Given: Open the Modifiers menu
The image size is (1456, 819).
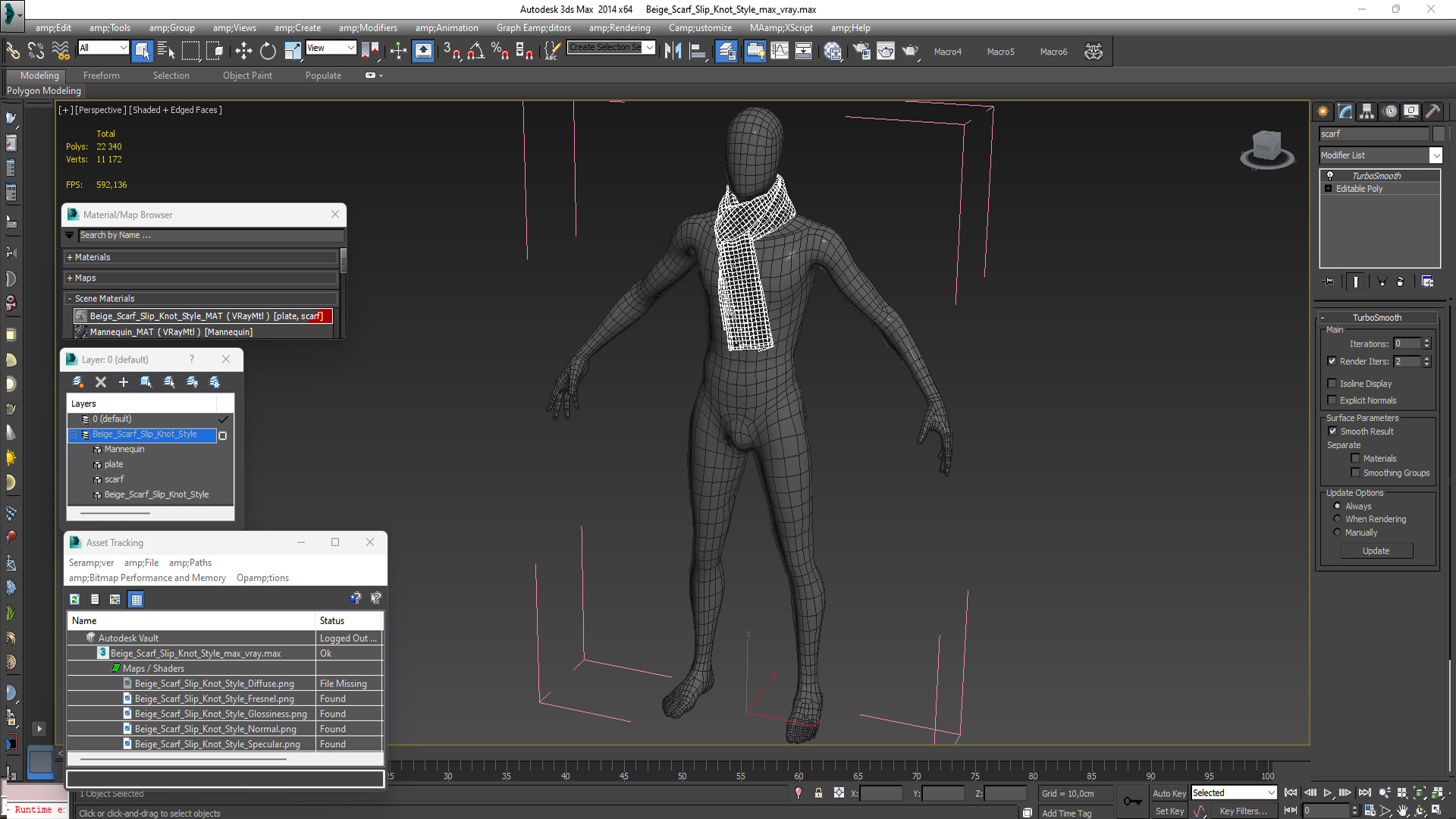Looking at the screenshot, I should tap(368, 28).
